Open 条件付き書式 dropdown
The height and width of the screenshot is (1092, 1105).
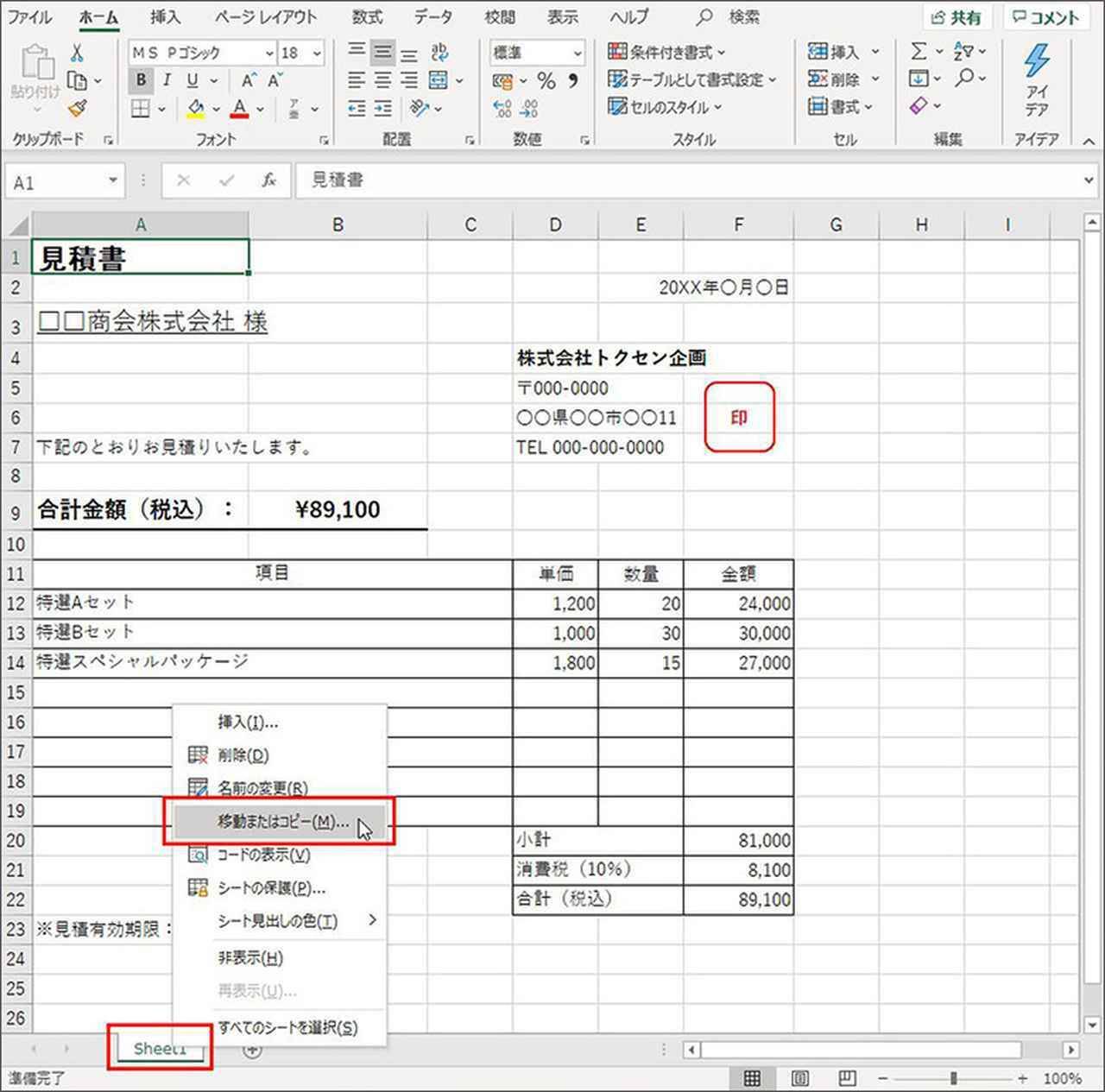click(x=666, y=53)
